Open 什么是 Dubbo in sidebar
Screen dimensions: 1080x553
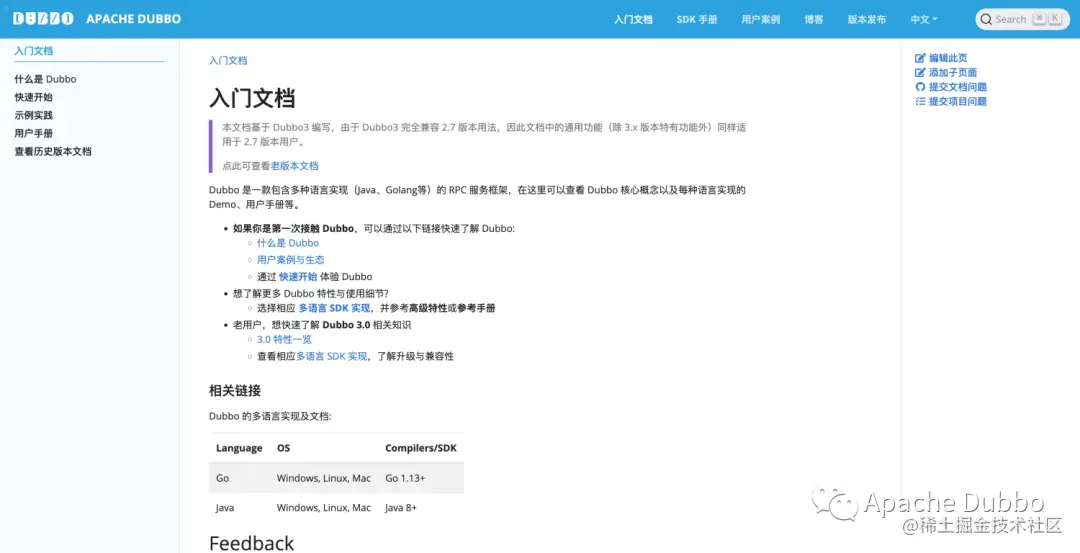click(x=45, y=79)
